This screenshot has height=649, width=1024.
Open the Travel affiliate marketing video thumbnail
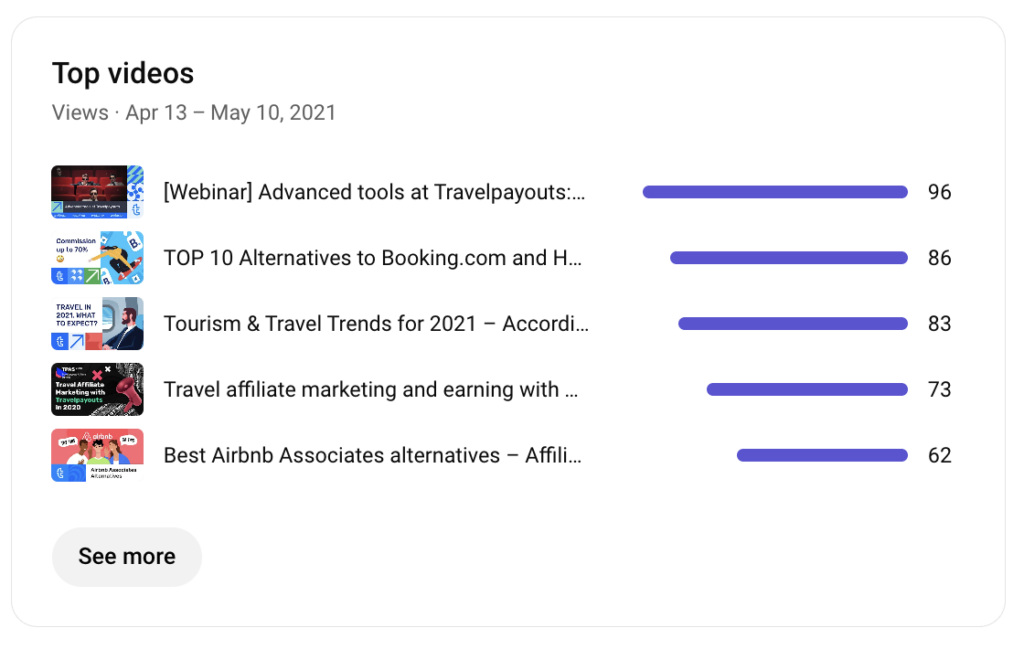(x=97, y=389)
